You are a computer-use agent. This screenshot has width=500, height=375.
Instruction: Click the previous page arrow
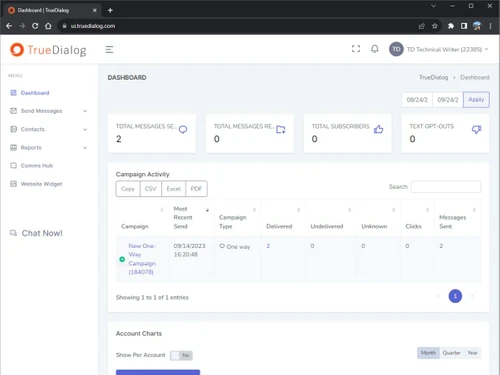[x=438, y=296]
